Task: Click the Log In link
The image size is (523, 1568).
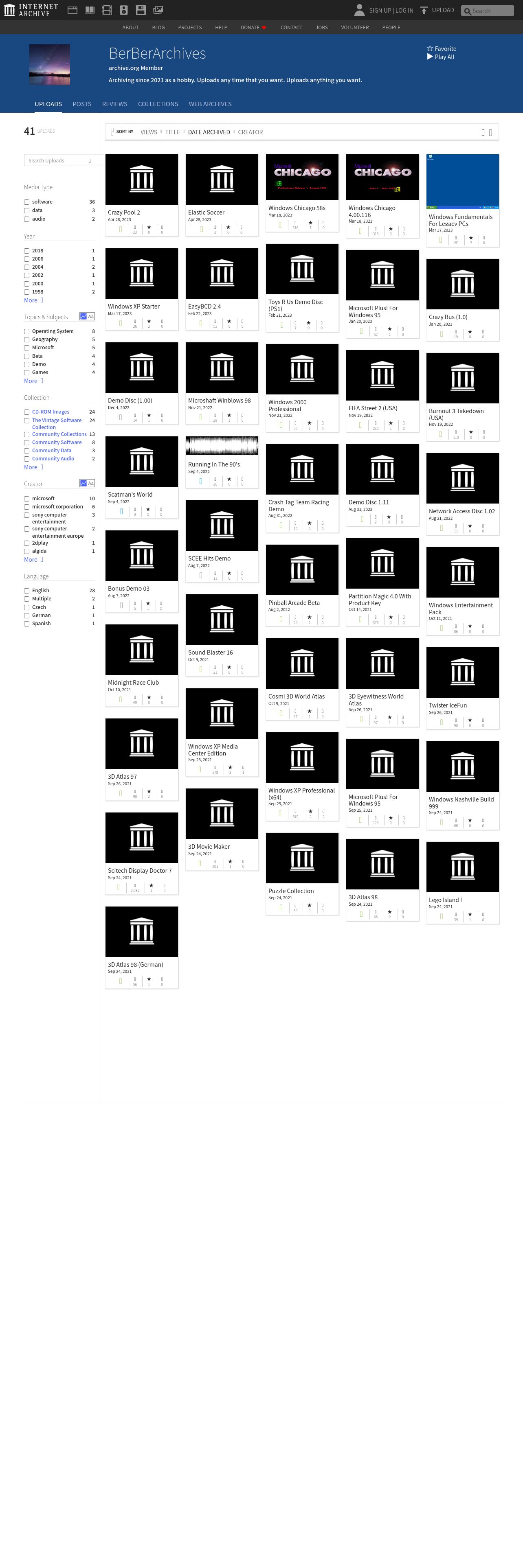Action: click(x=404, y=10)
